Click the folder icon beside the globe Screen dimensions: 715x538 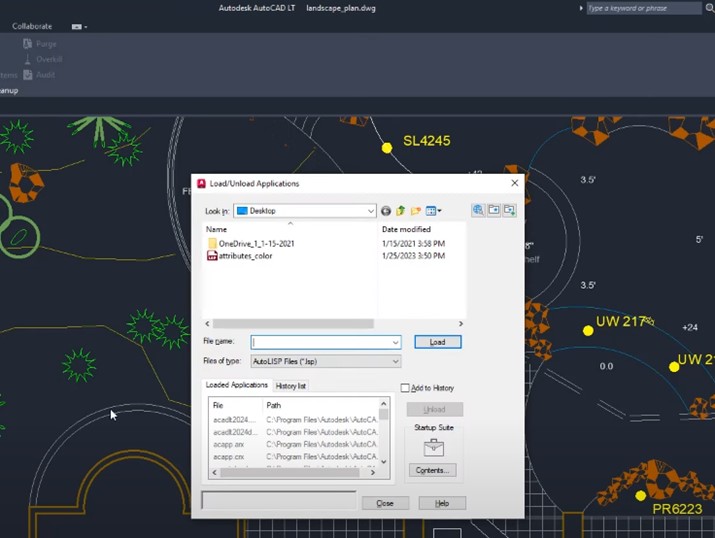[x=494, y=210]
